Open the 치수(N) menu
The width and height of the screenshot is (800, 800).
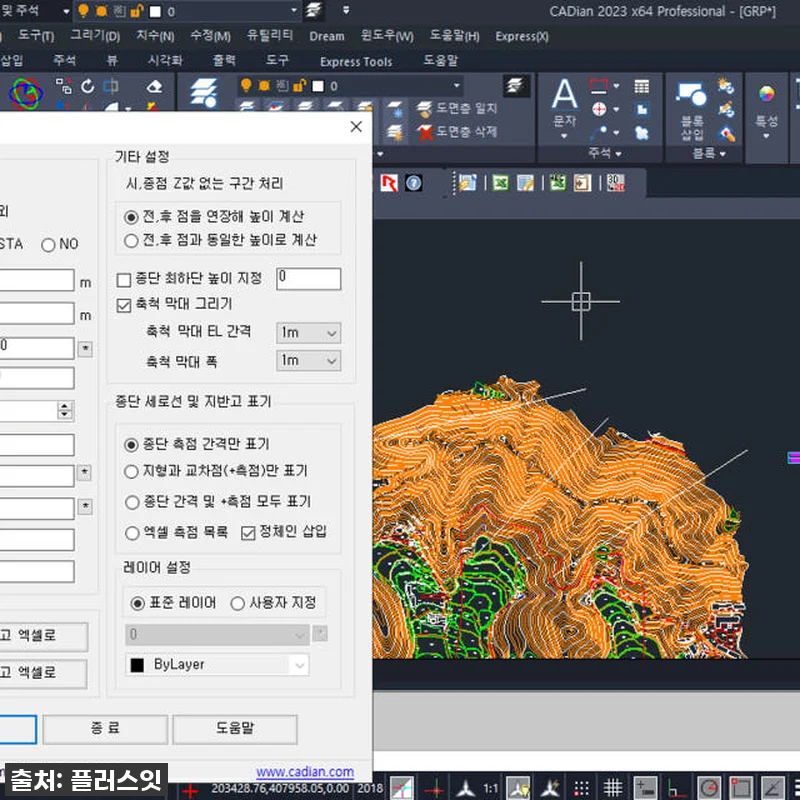point(155,36)
